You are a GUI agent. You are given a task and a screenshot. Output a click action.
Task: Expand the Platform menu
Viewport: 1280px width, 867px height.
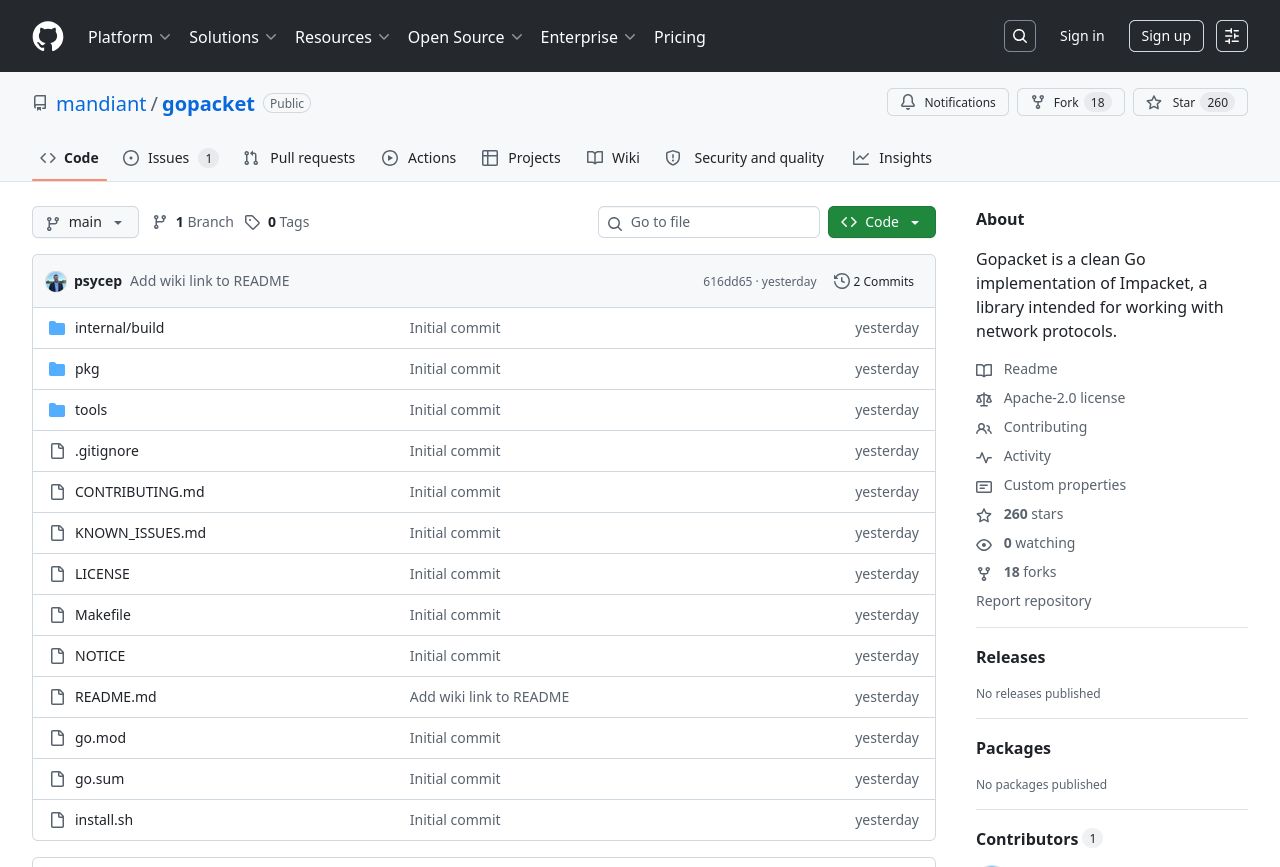click(x=129, y=37)
